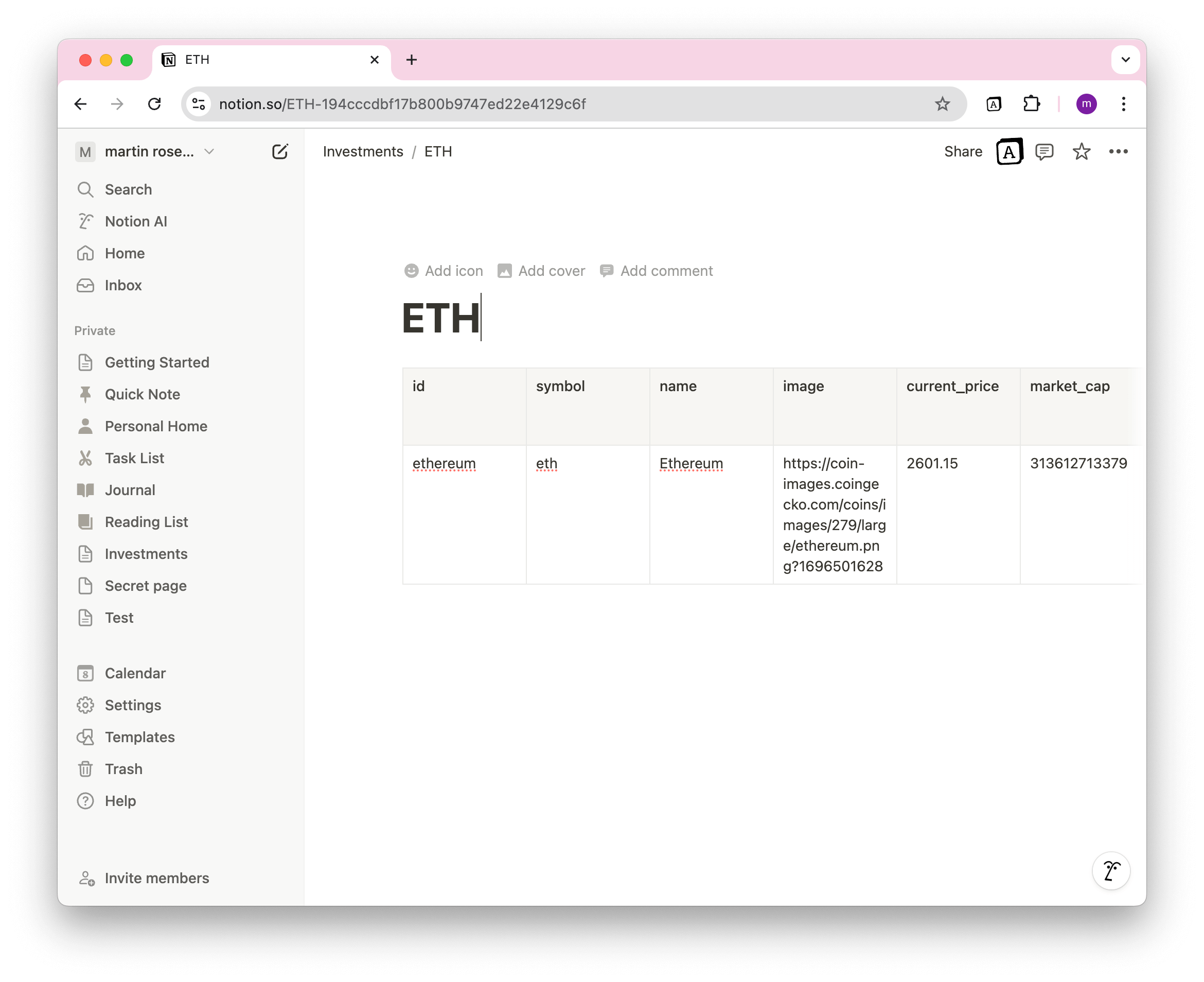Open Chrome three-dot browser menu
Screen dimensions: 1204x982
1123,104
